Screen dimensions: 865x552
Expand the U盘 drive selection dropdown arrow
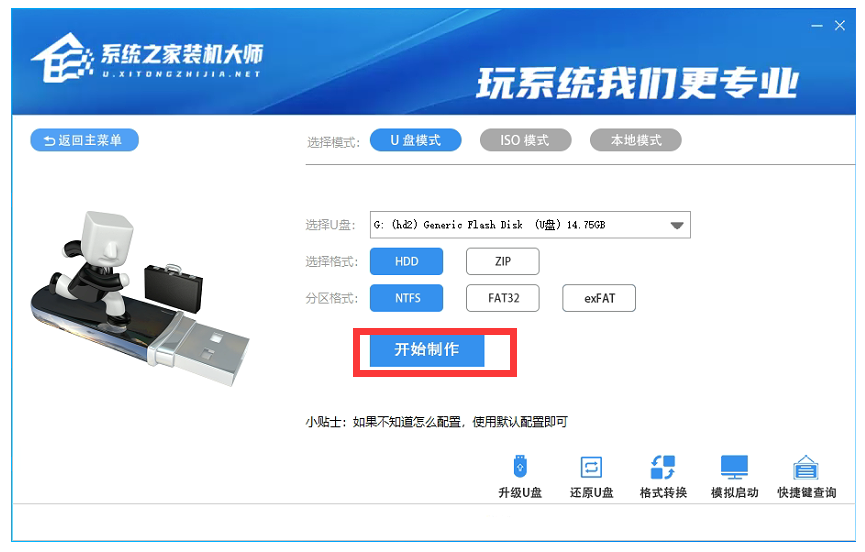click(677, 225)
